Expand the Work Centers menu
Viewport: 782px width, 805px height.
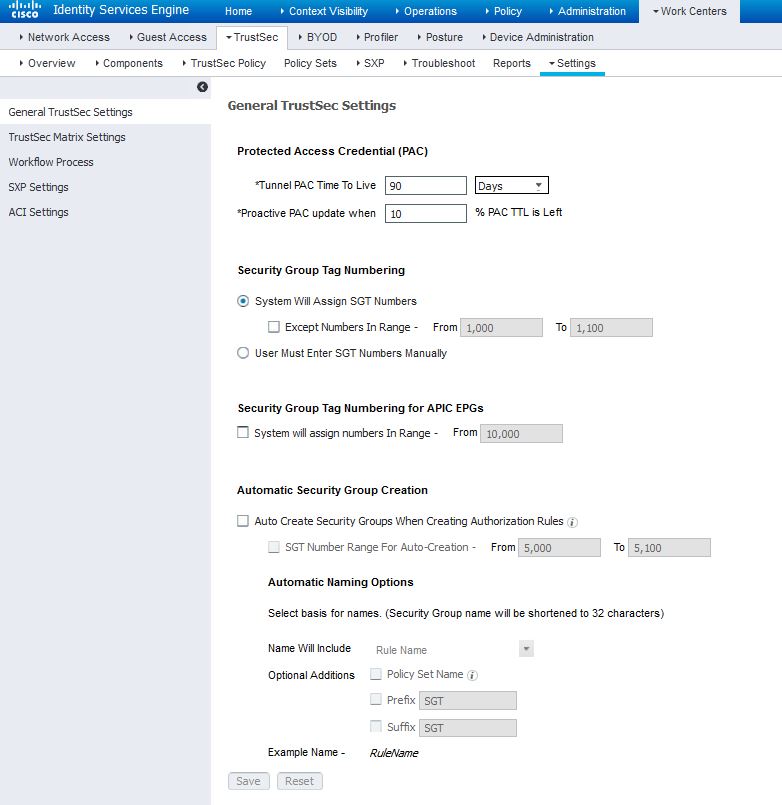click(690, 11)
